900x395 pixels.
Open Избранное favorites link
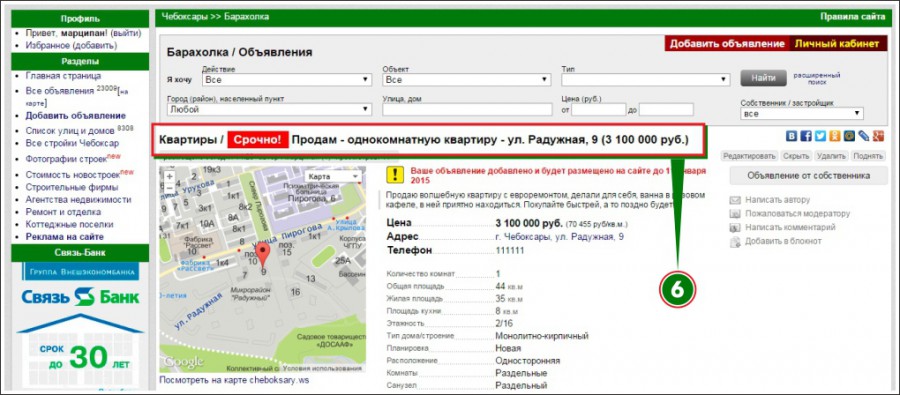tap(48, 45)
